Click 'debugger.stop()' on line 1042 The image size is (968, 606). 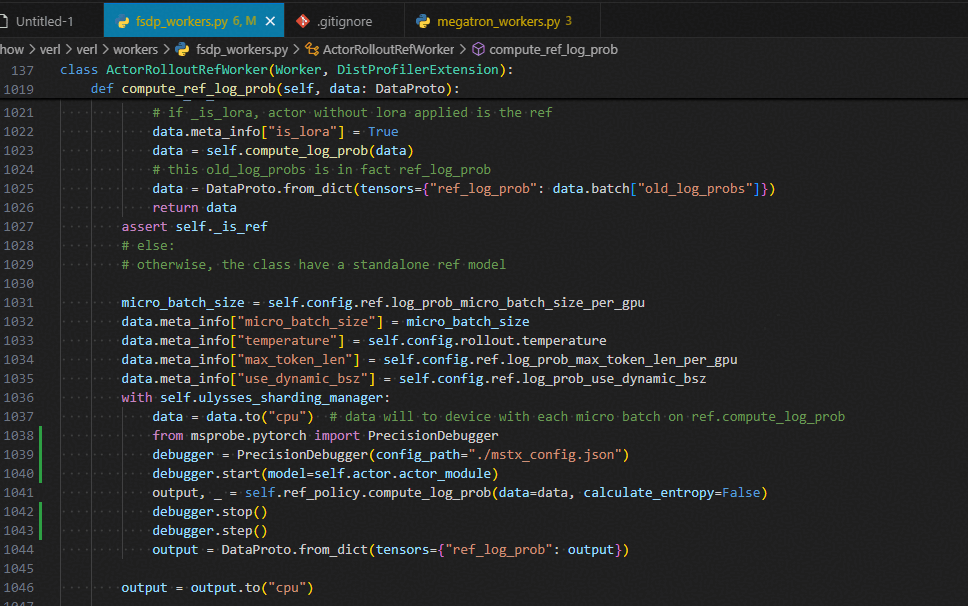tap(210, 512)
